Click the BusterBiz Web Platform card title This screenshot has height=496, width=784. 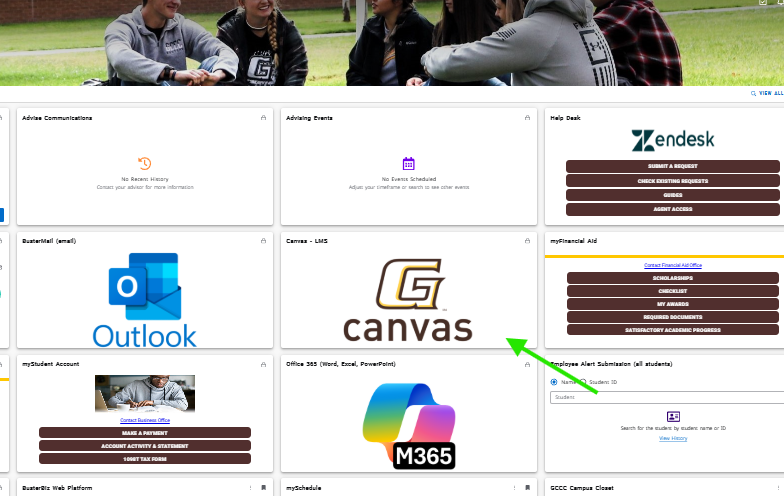(x=57, y=488)
